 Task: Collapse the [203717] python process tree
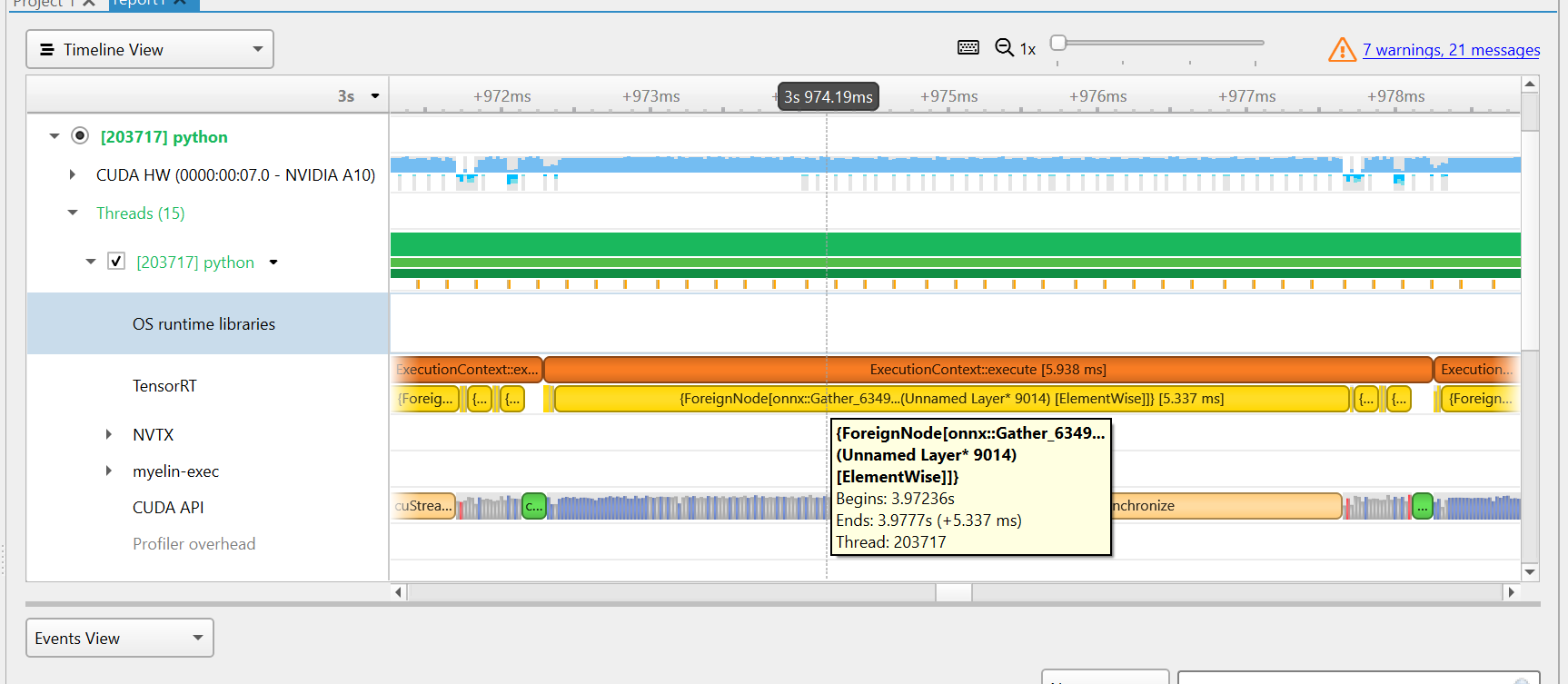point(55,136)
